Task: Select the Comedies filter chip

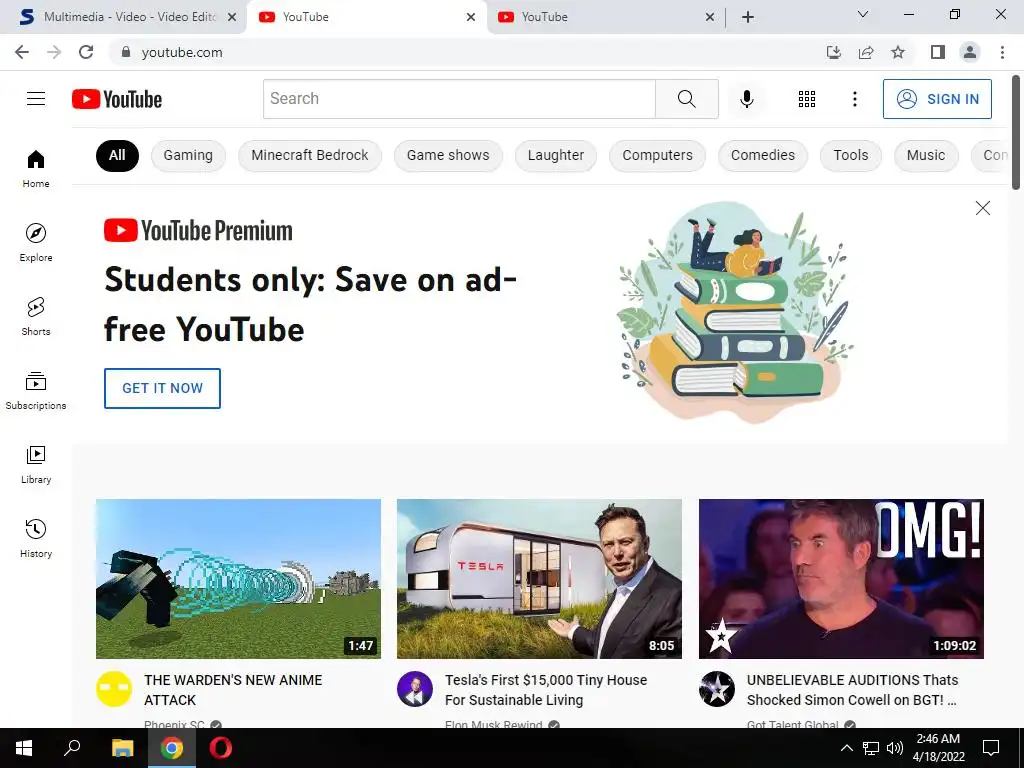Action: coord(763,155)
